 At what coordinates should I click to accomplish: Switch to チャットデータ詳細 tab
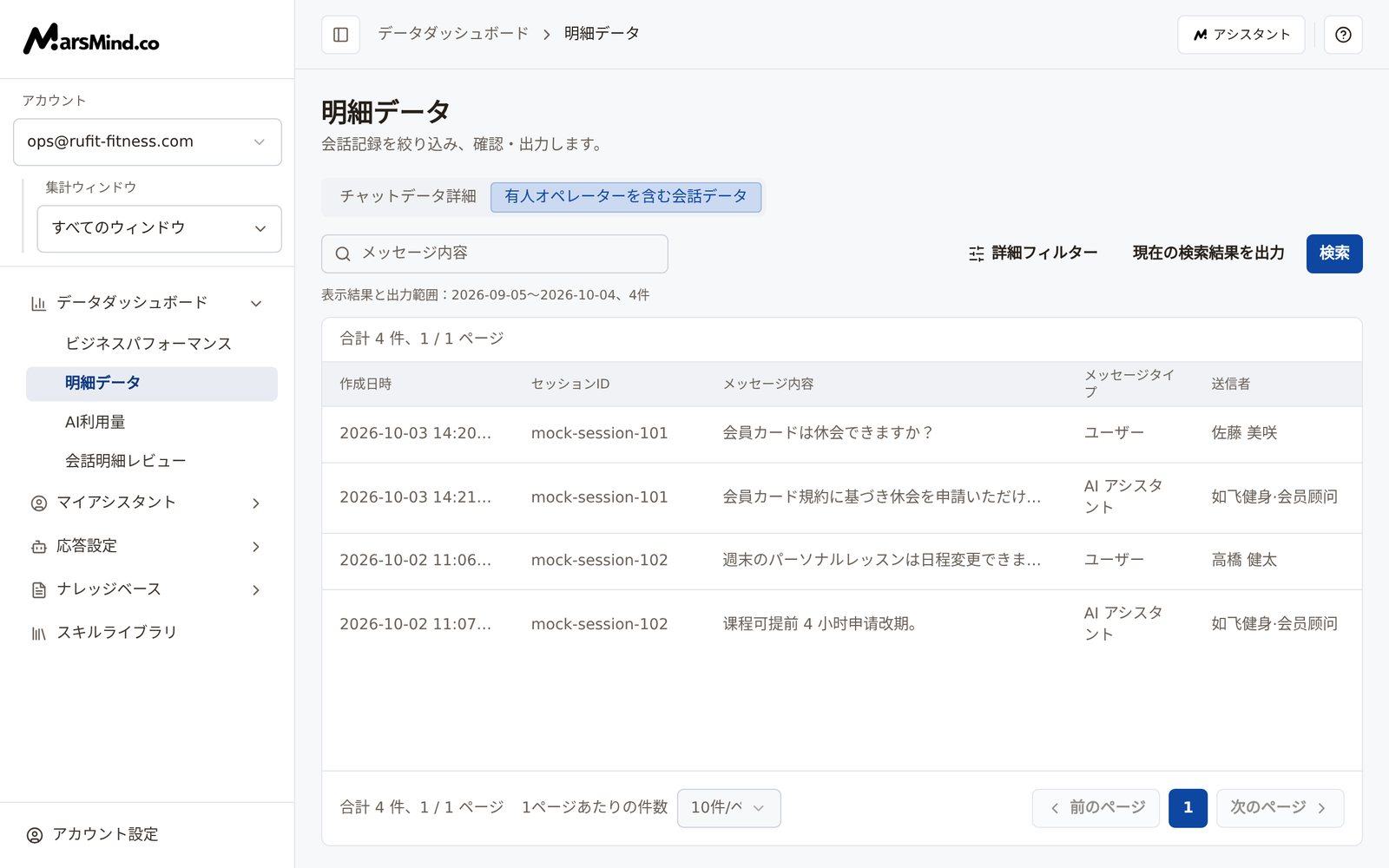click(408, 197)
